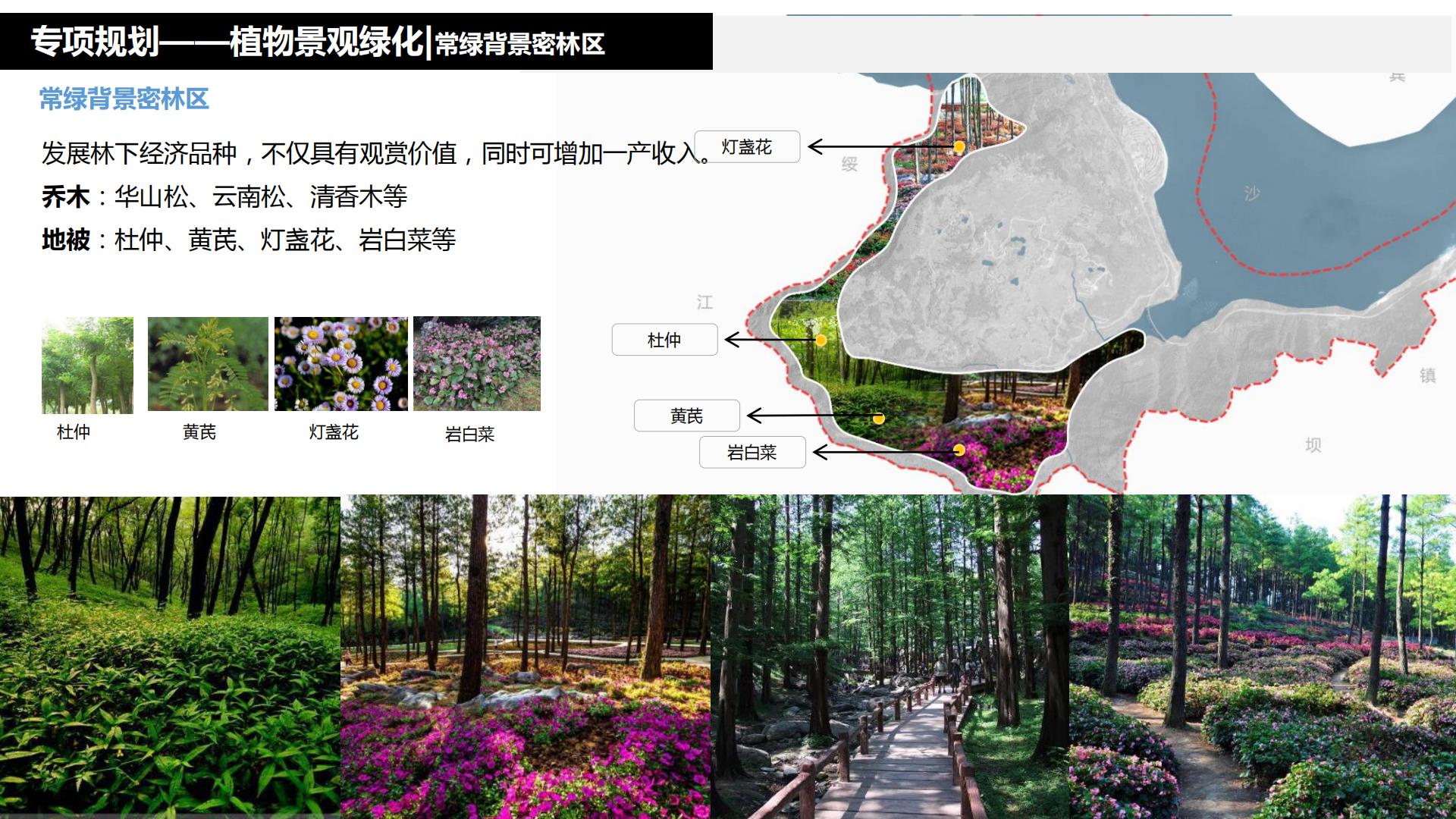The image size is (1456, 819).
Task: Click the 灯盏花 flower photo
Action: point(339,364)
